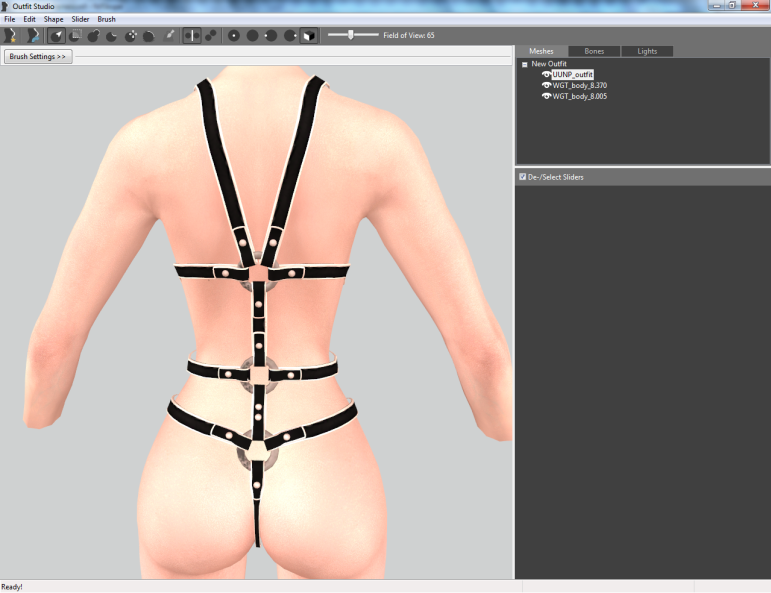771x593 pixels.
Task: Click the Outfit Studio title bar icon
Action: tap(5, 6)
